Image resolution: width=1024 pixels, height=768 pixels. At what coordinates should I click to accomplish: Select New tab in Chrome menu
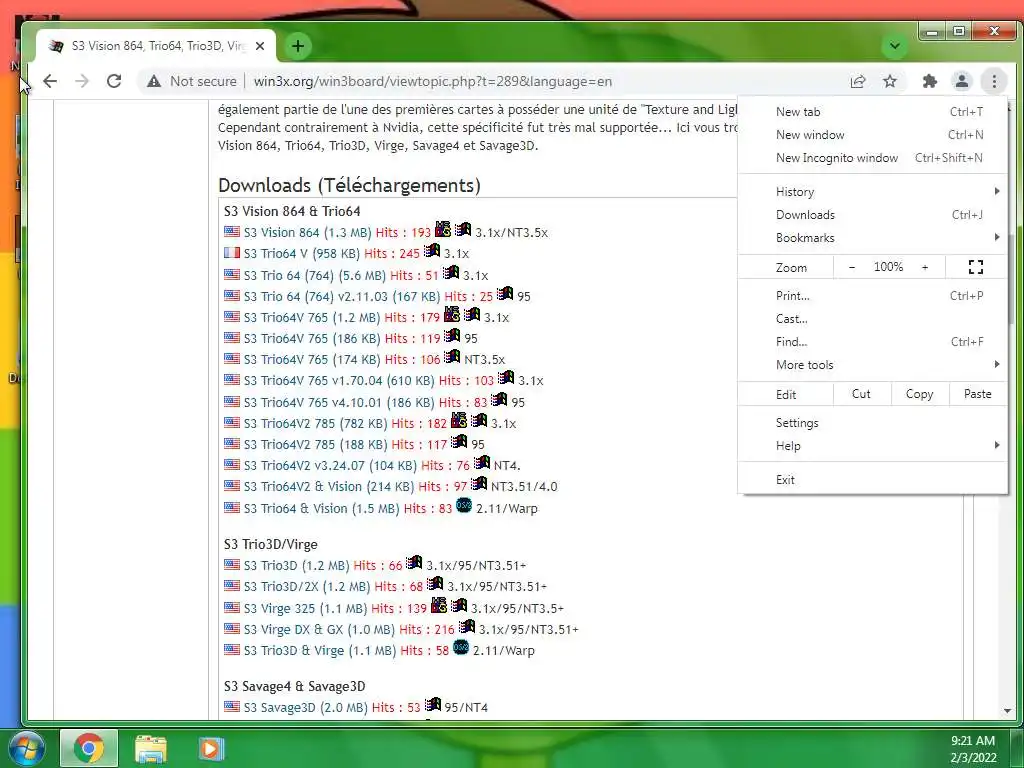(872, 112)
